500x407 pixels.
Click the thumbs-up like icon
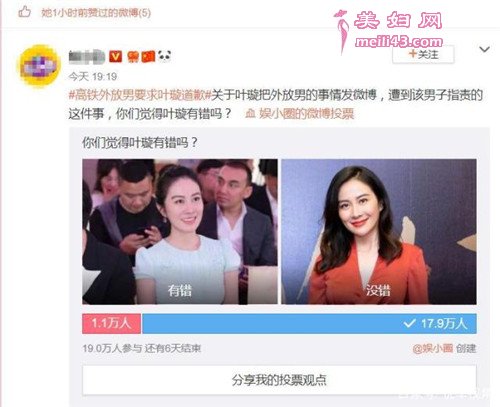point(24,12)
